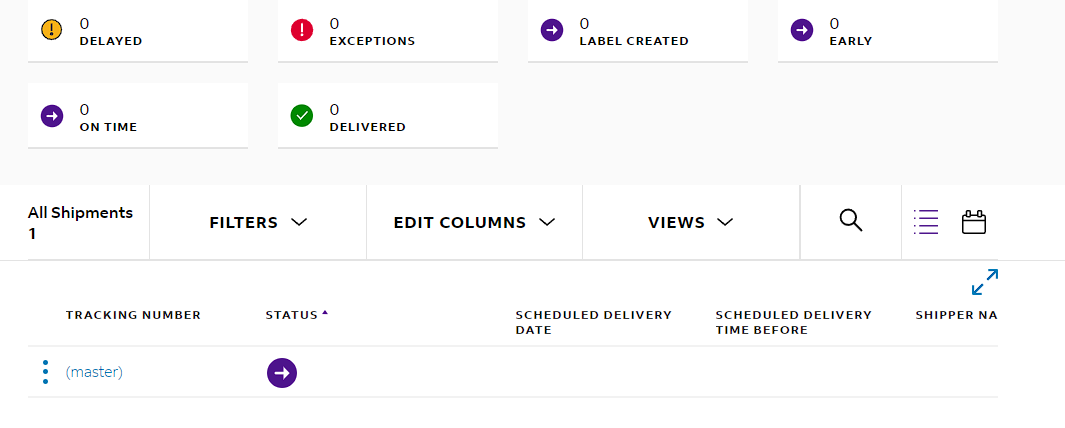Click the Exceptions red alert icon
This screenshot has width=1065, height=428.
(x=302, y=30)
